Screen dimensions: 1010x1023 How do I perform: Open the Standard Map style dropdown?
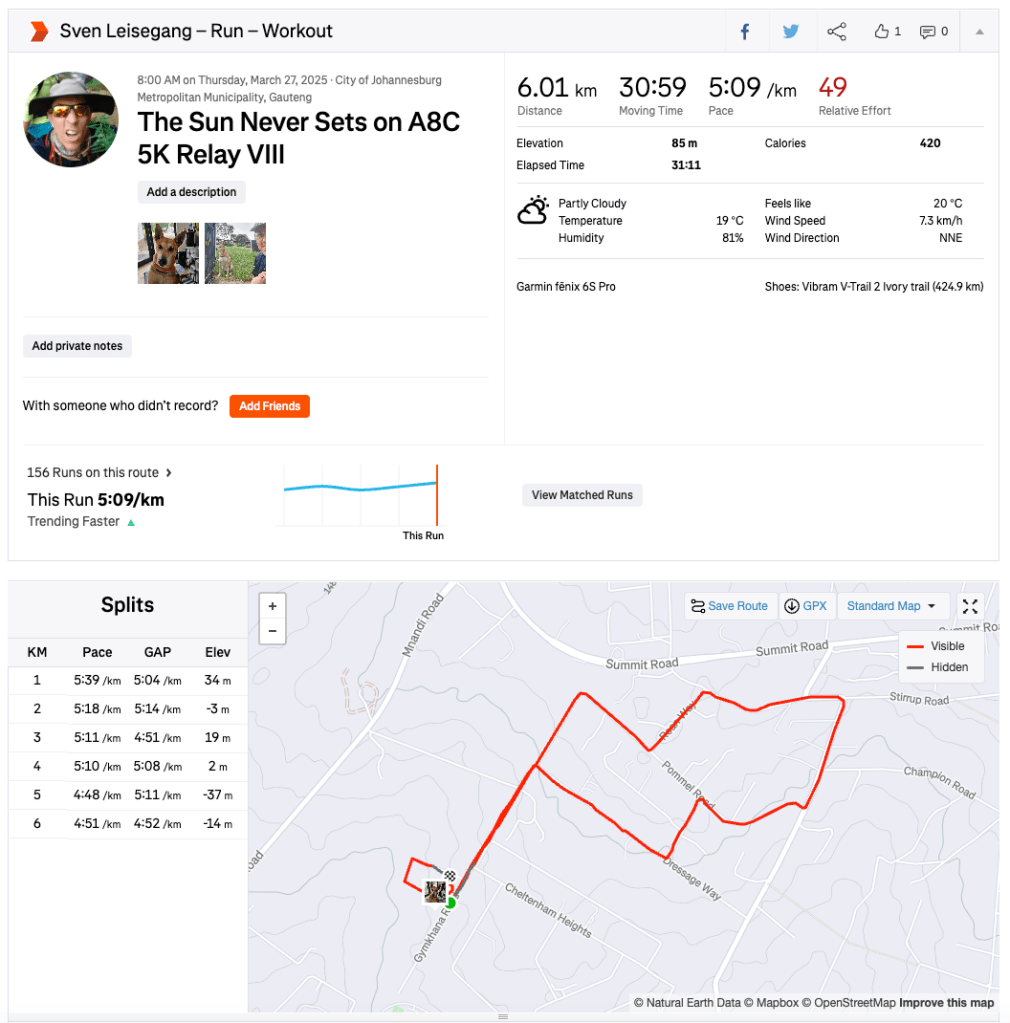(892, 606)
